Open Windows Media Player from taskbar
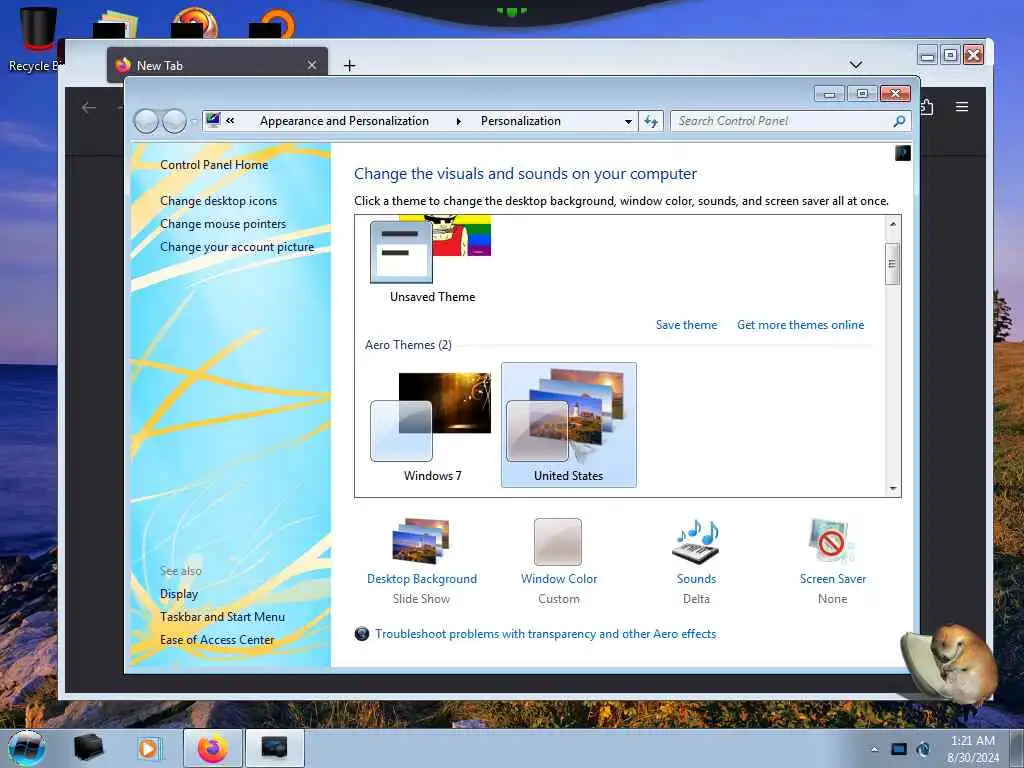Image resolution: width=1024 pixels, height=768 pixels. pyautogui.click(x=148, y=748)
